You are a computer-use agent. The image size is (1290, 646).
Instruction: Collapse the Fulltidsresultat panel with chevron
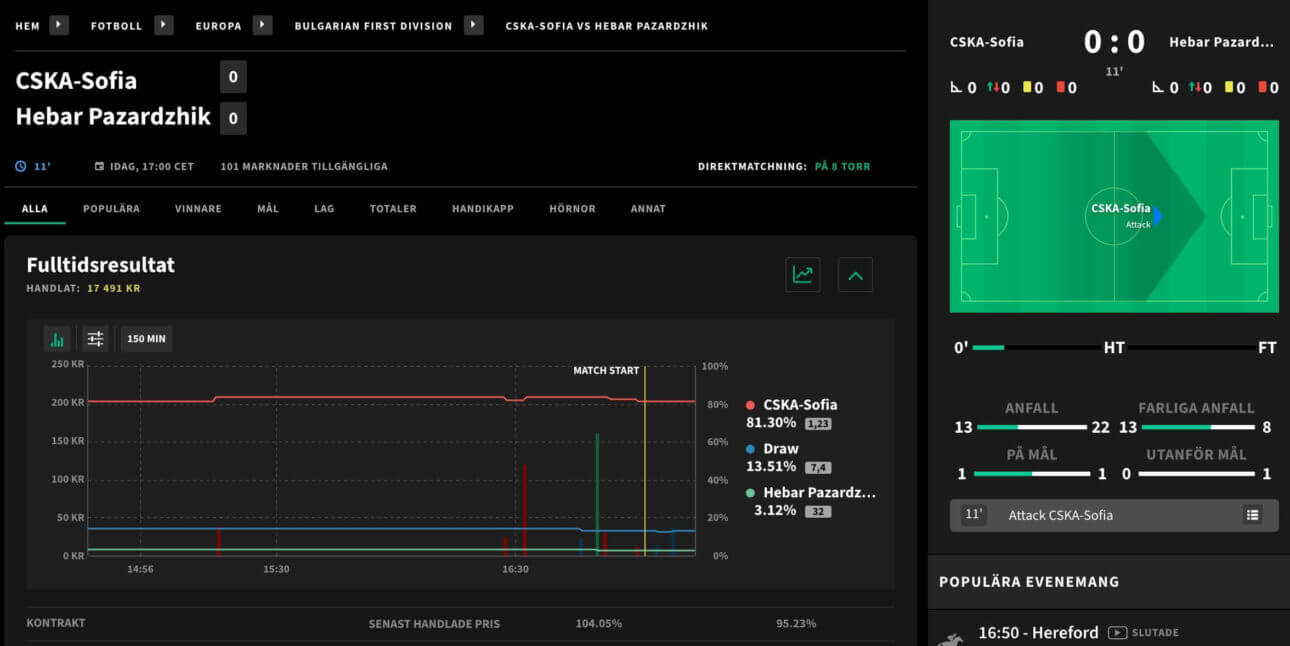coord(855,274)
